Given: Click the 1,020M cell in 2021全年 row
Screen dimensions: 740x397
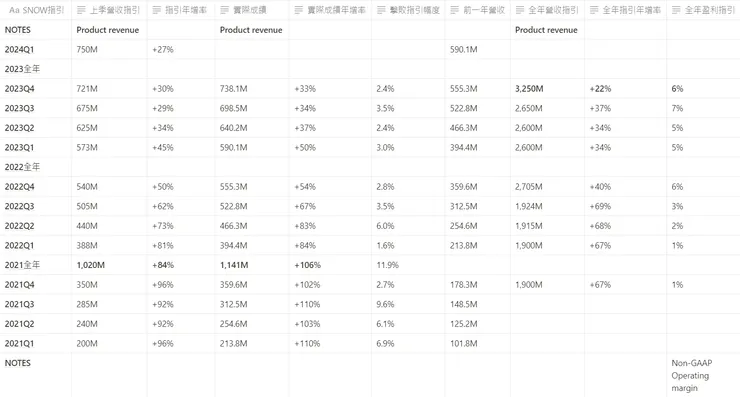Looking at the screenshot, I should (91, 265).
